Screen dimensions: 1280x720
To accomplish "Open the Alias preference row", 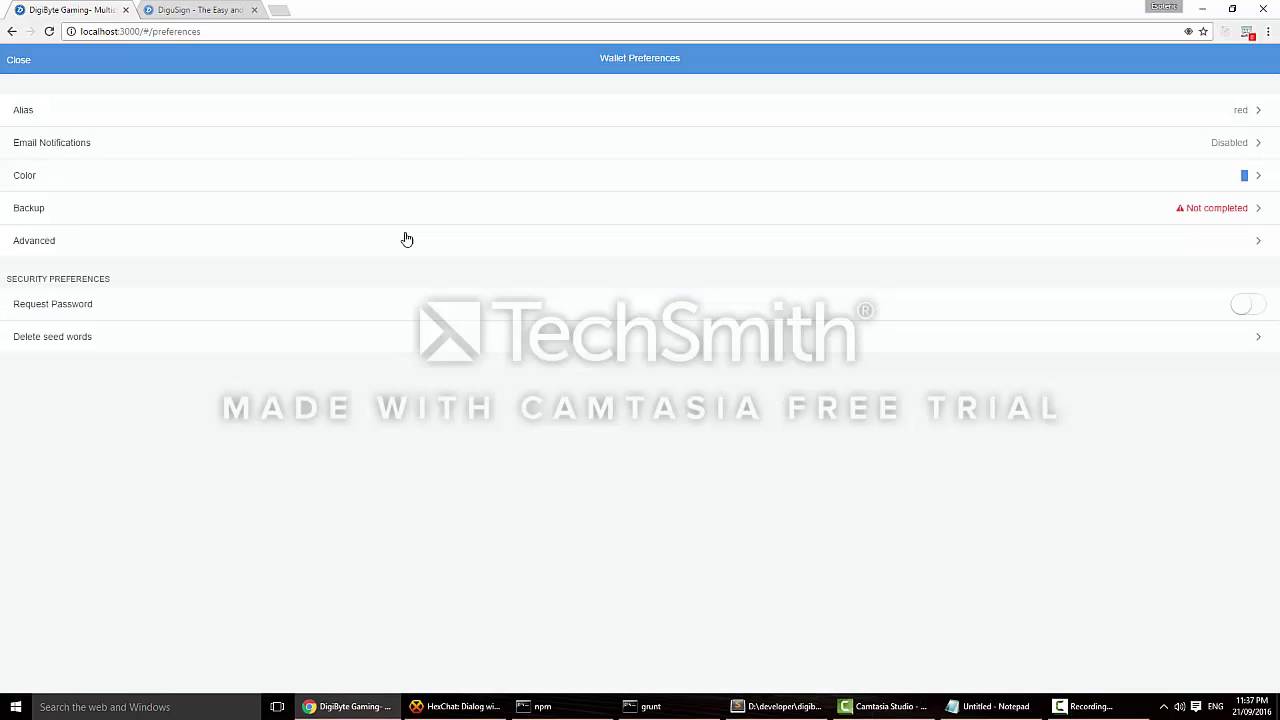I will [x=640, y=110].
